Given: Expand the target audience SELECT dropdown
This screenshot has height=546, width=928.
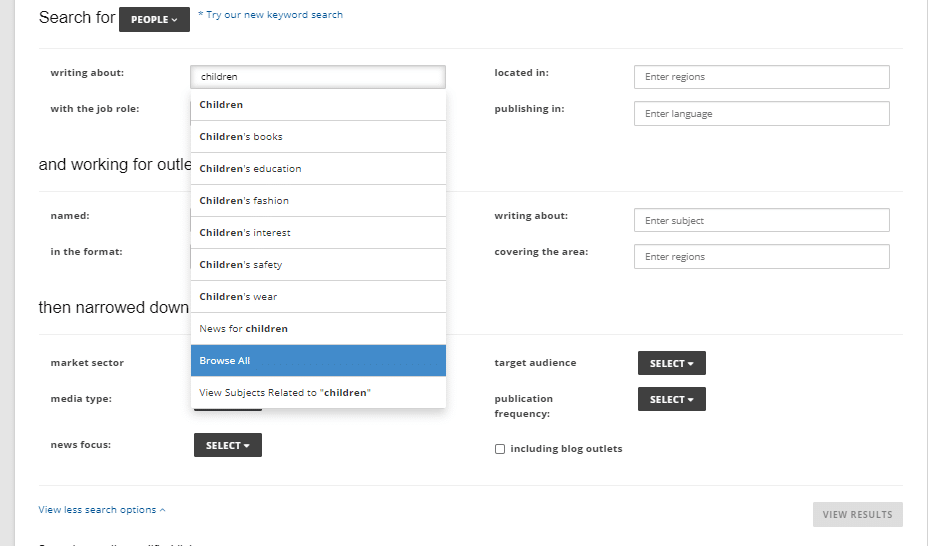Looking at the screenshot, I should coord(671,363).
